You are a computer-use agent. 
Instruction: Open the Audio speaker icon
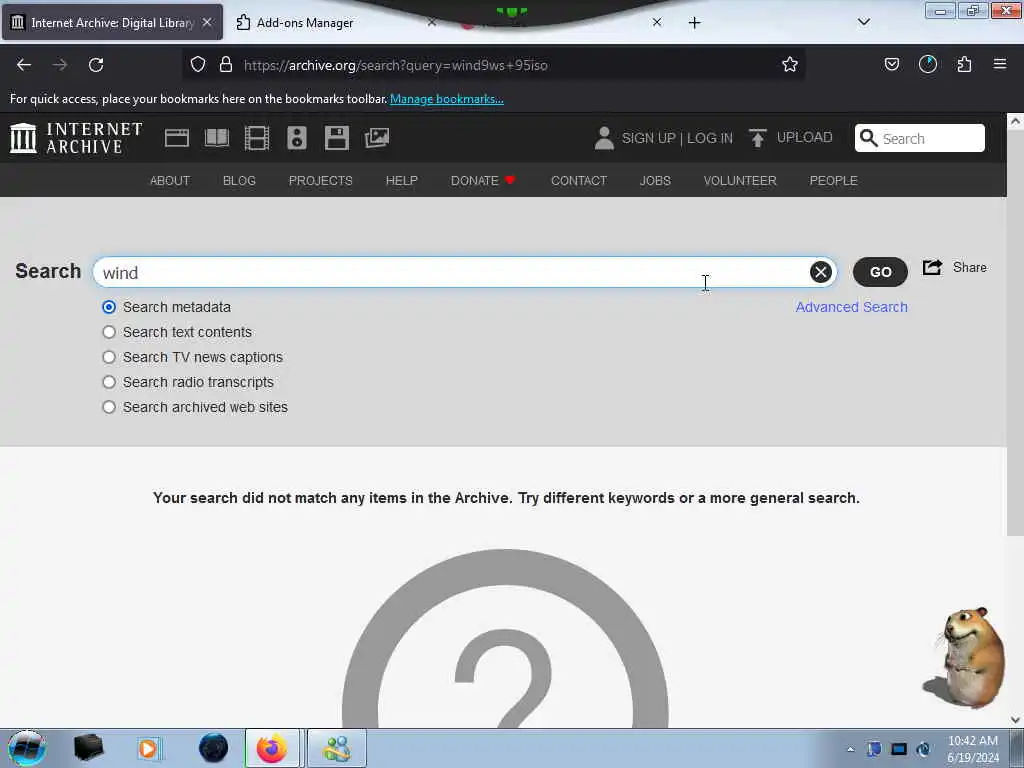[296, 138]
